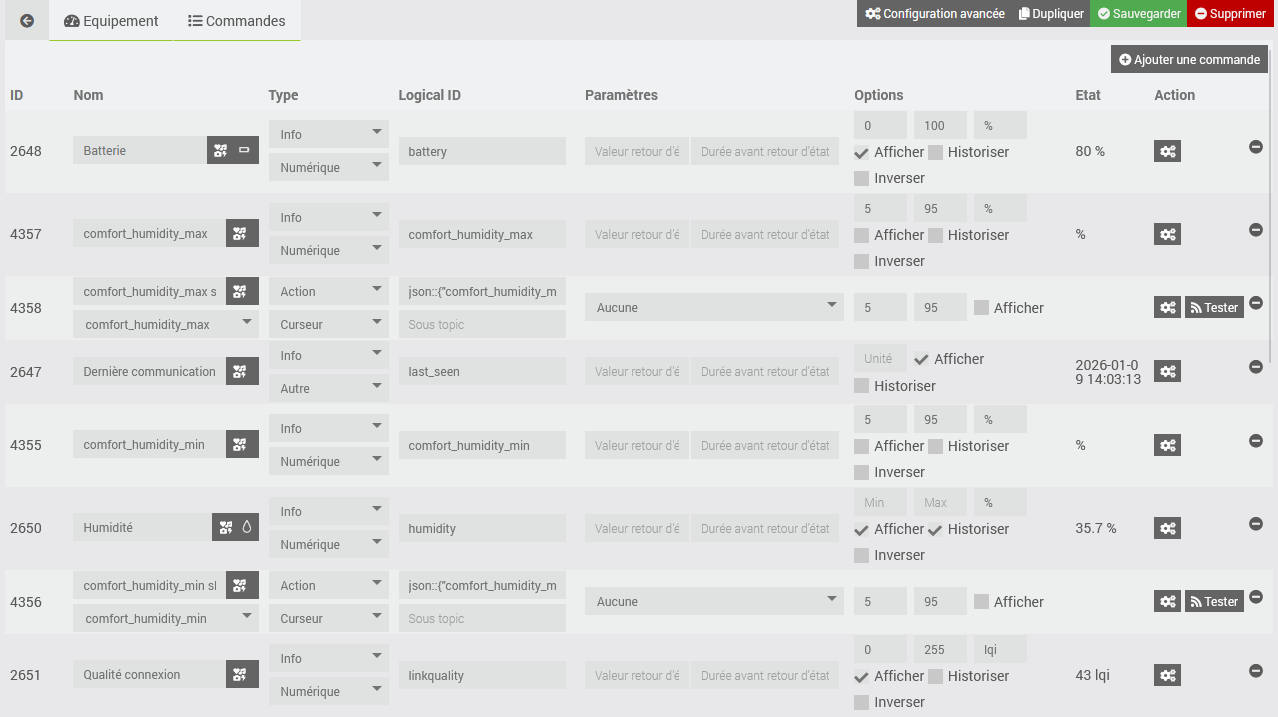Click the Sauvegarder button
Image resolution: width=1278 pixels, height=717 pixels.
click(1138, 14)
